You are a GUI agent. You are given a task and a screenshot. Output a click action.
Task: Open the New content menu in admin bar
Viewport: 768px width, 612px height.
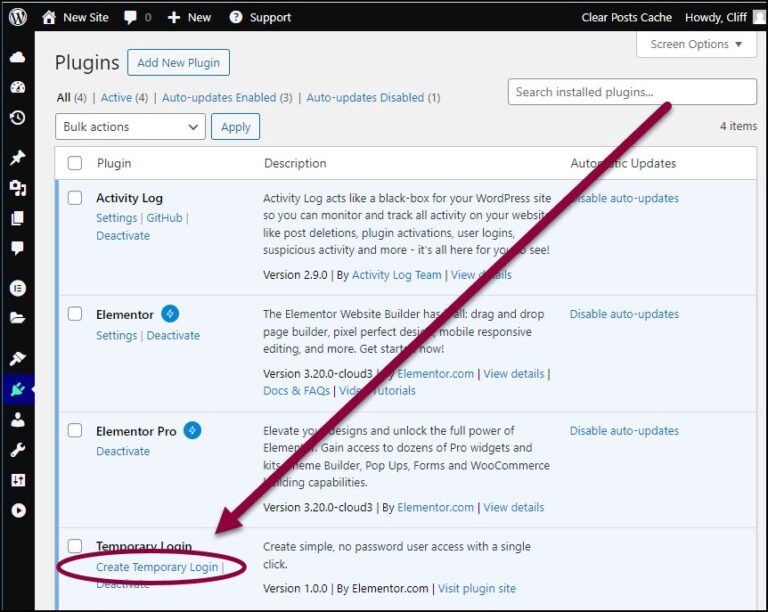coord(189,17)
